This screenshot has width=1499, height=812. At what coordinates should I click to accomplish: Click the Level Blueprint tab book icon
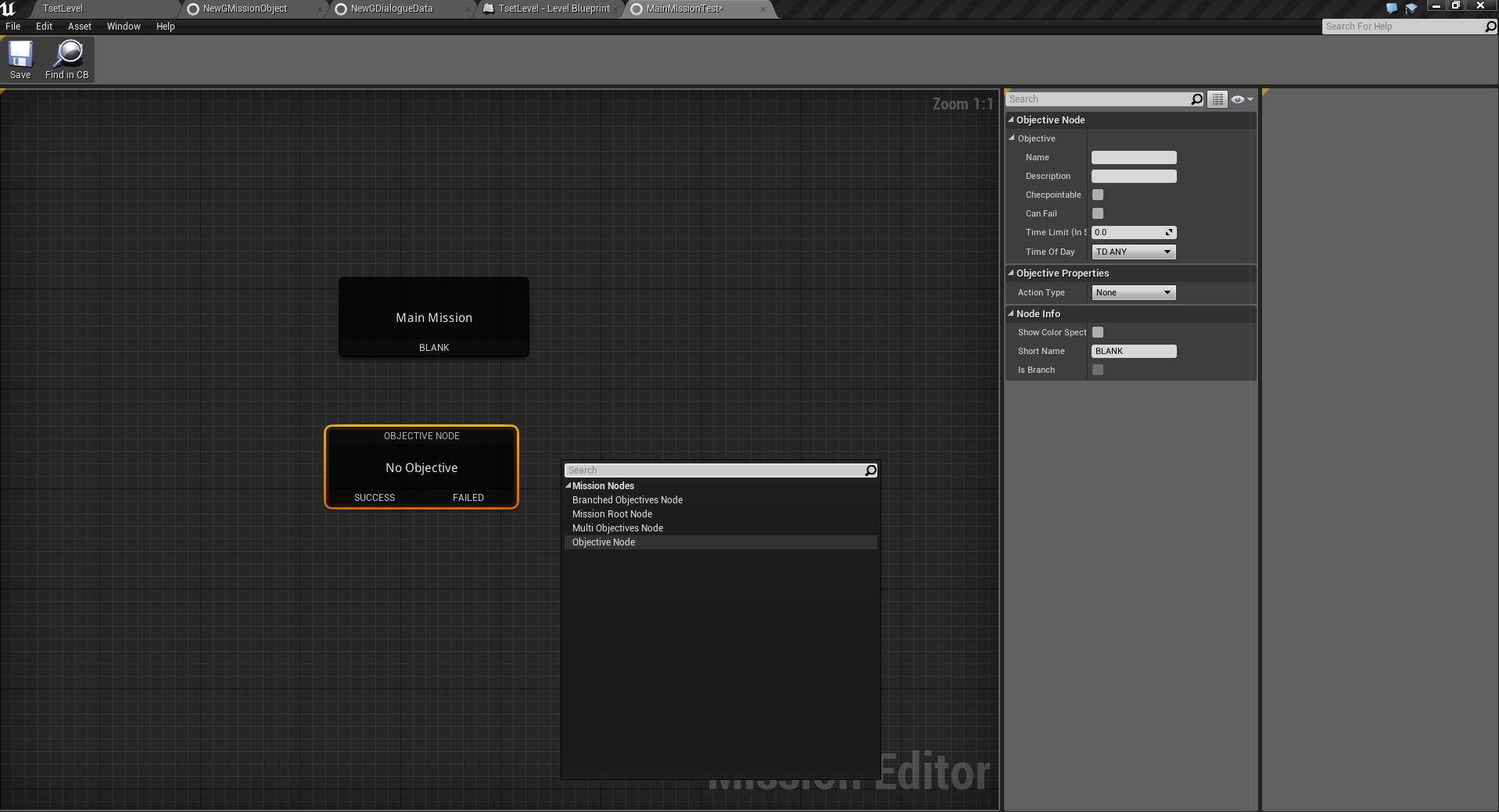tap(489, 9)
